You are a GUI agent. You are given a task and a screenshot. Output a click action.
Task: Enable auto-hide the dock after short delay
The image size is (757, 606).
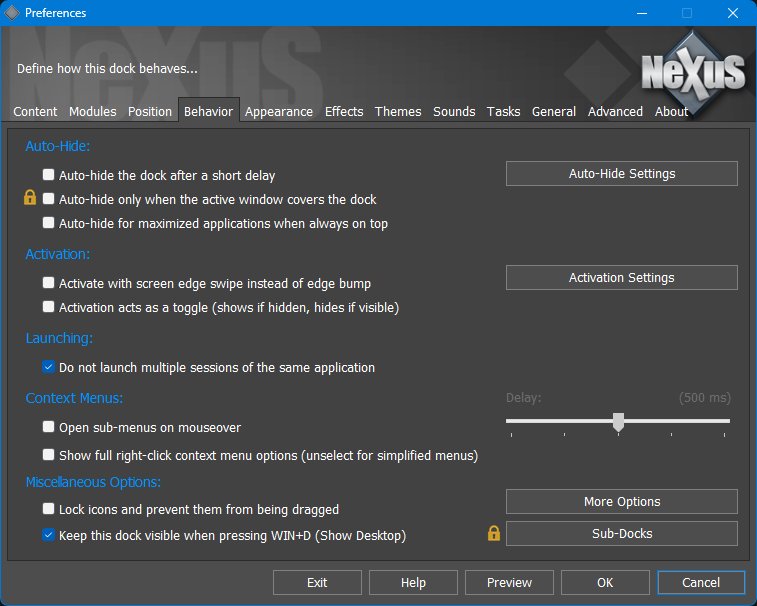point(48,175)
